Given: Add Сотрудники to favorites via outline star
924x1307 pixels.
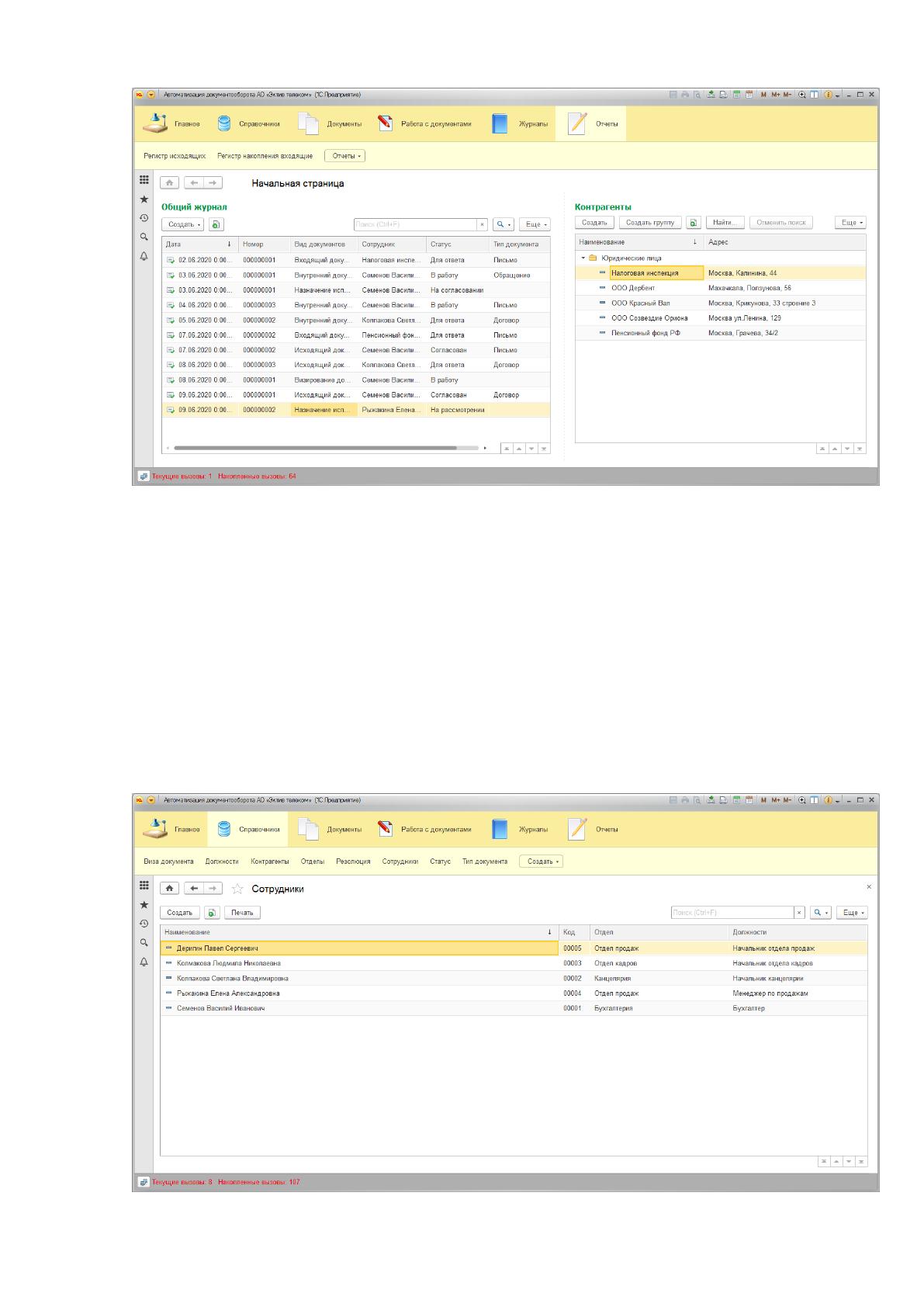Looking at the screenshot, I should tap(237, 889).
